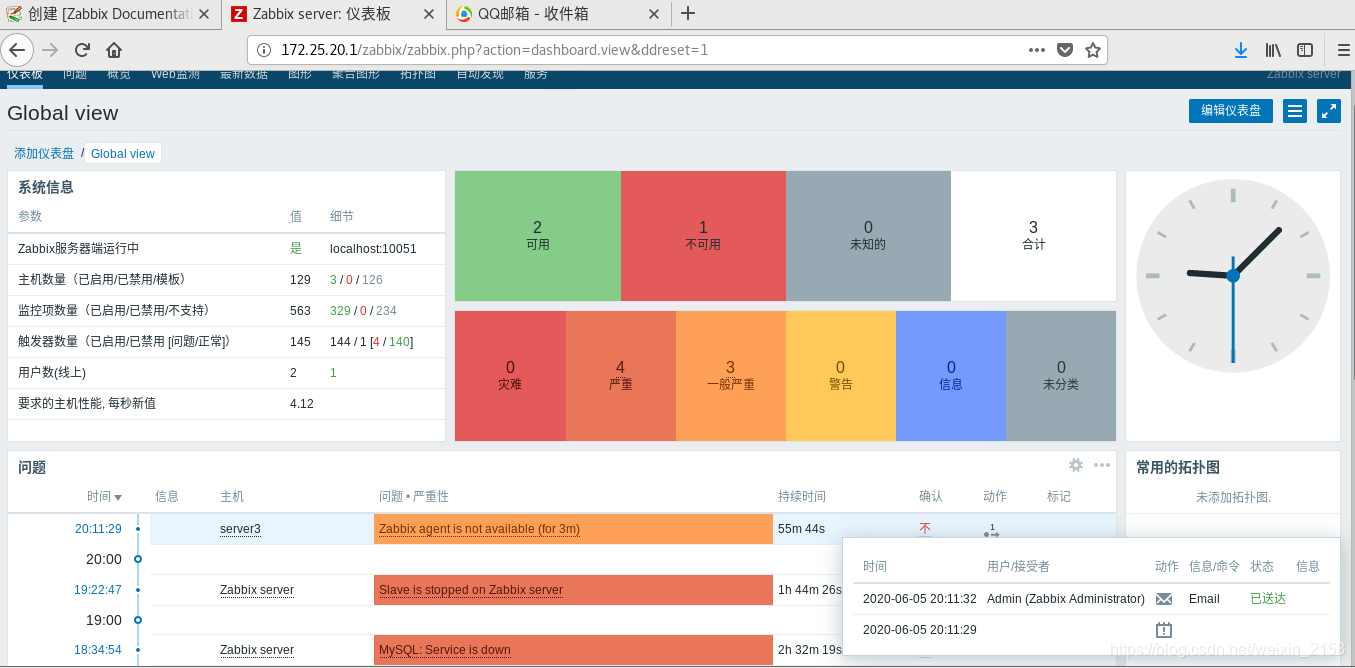The height and width of the screenshot is (668, 1355).
Task: Open the 拓扑图 submenu item
Action: (x=418, y=74)
